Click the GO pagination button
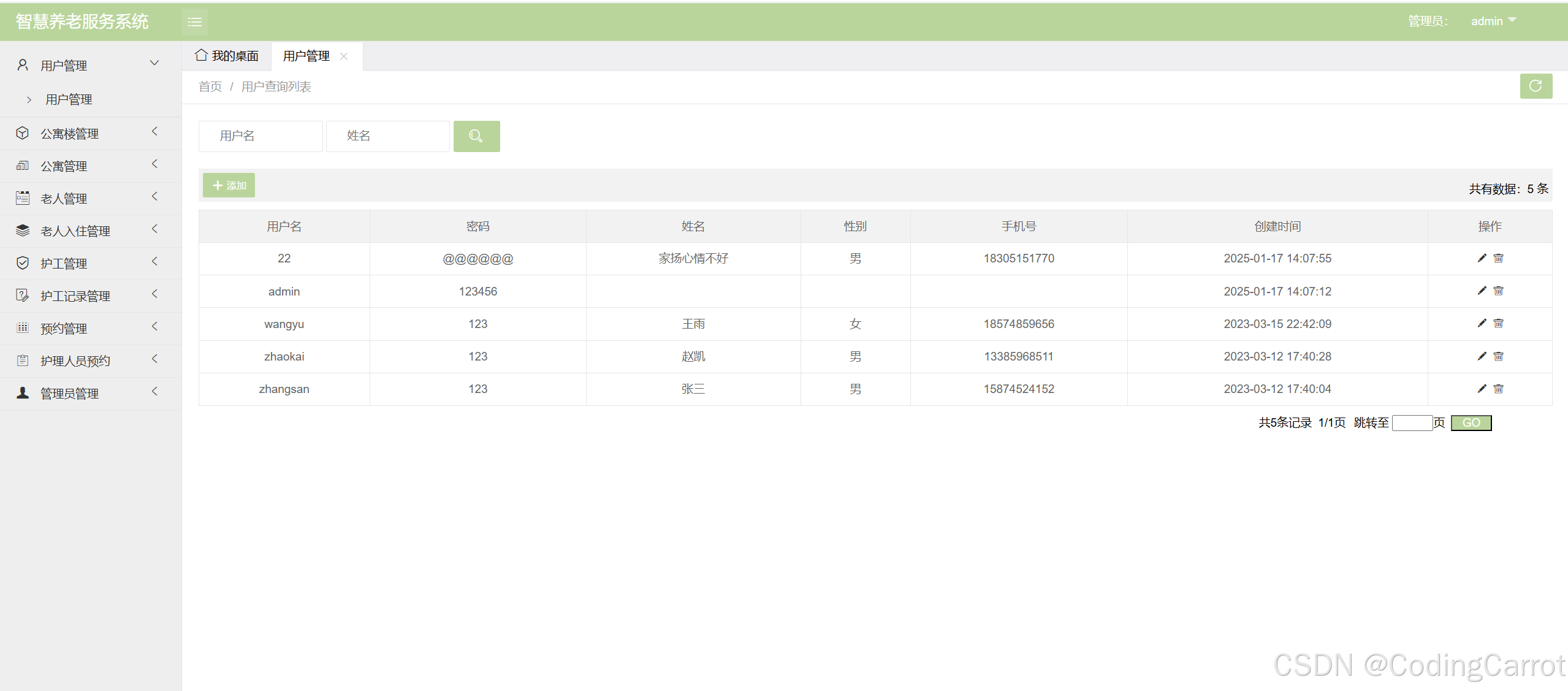The height and width of the screenshot is (691, 1568). (x=1471, y=422)
